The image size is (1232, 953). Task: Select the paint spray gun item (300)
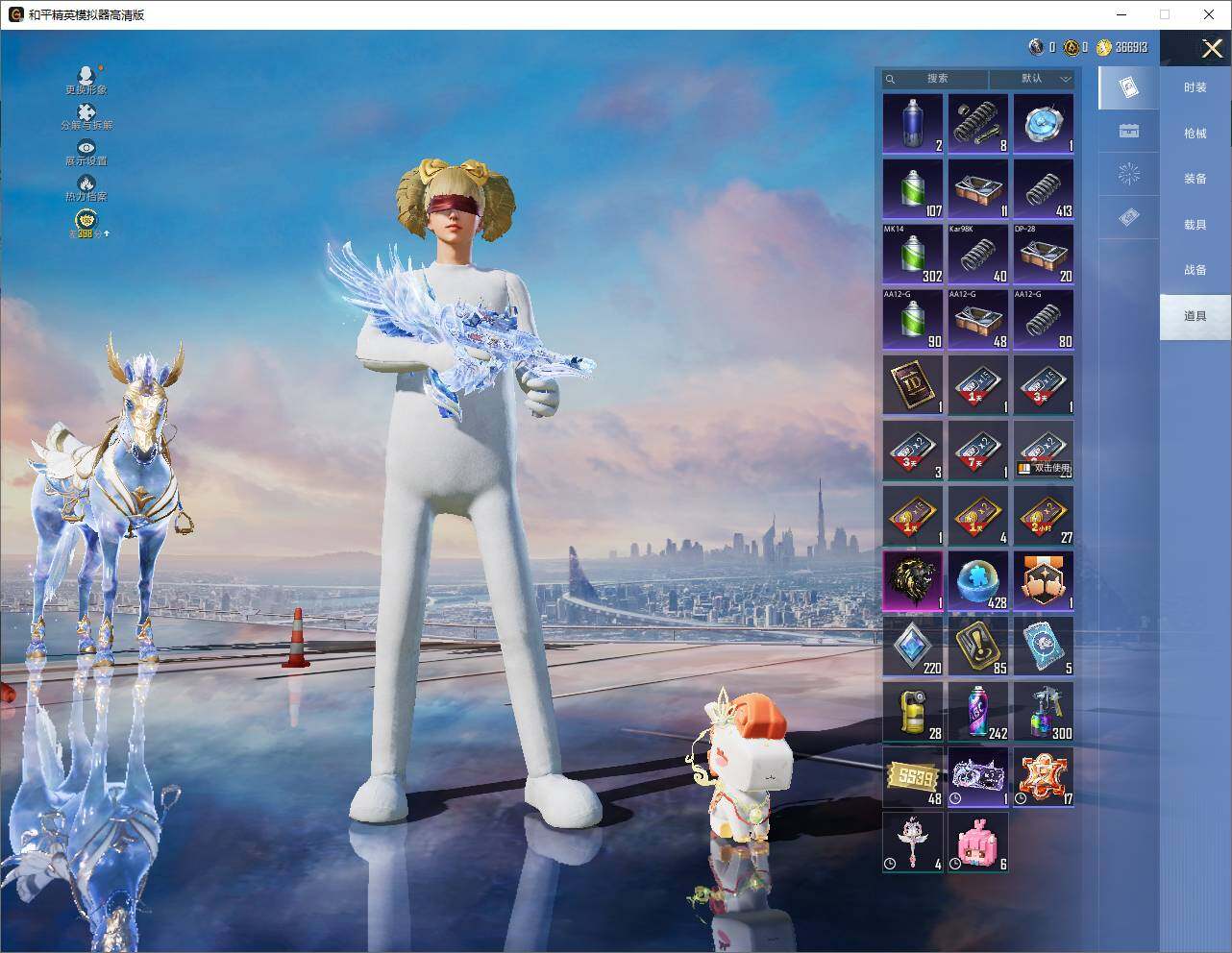point(1044,711)
